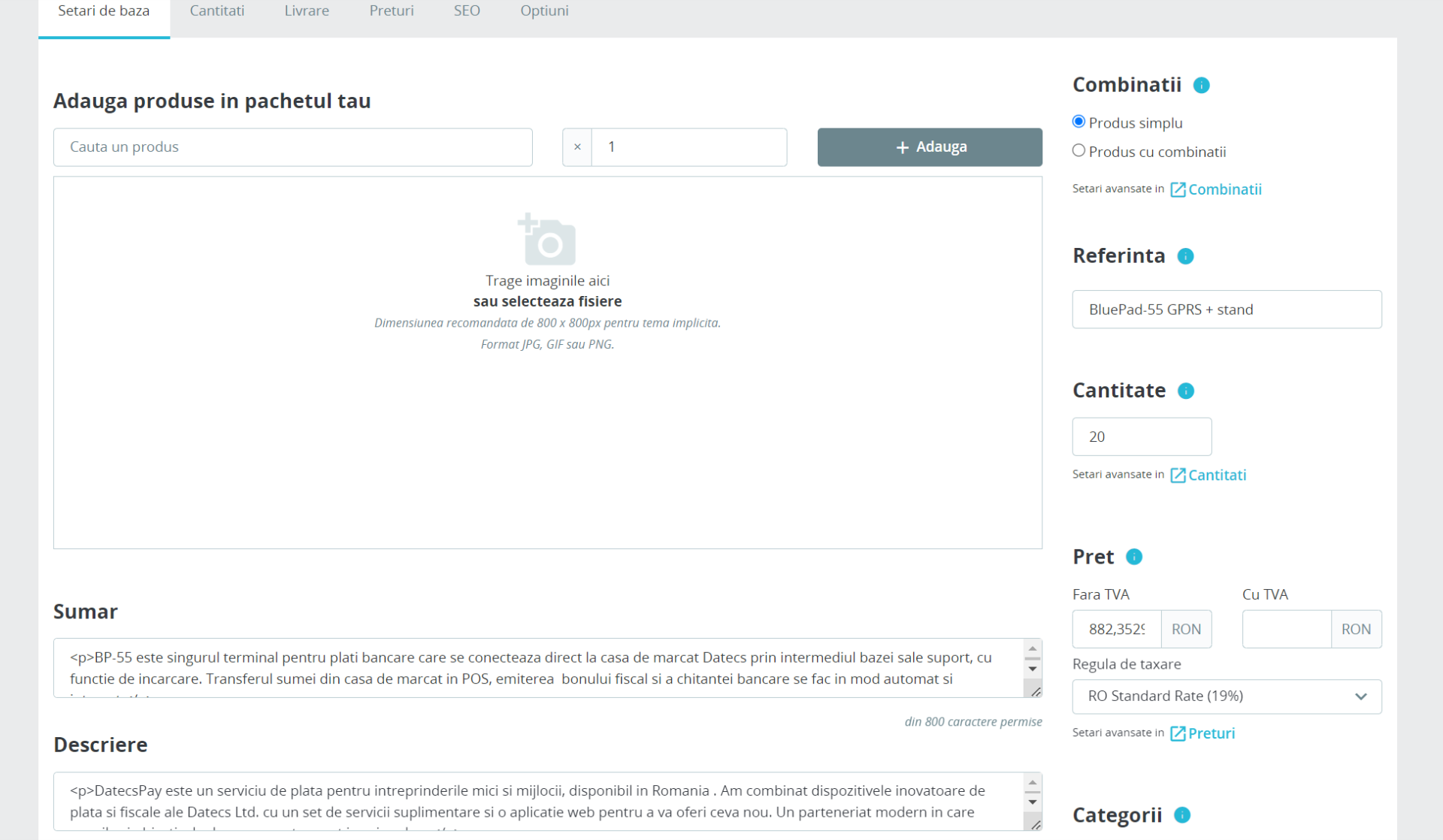Click the Cu TVA price input
The height and width of the screenshot is (840, 1443).
pos(1286,629)
